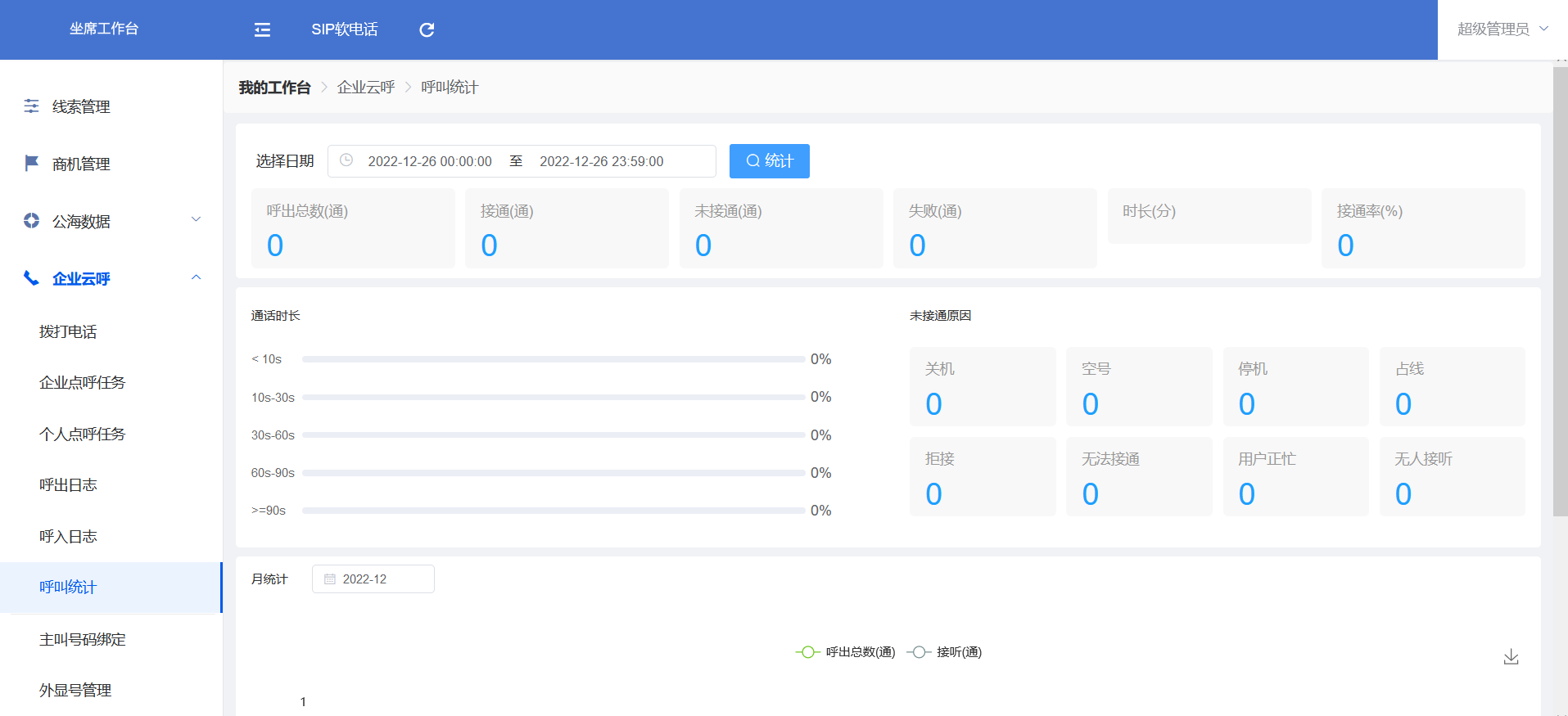Open the 2022-12 month picker

click(x=373, y=579)
